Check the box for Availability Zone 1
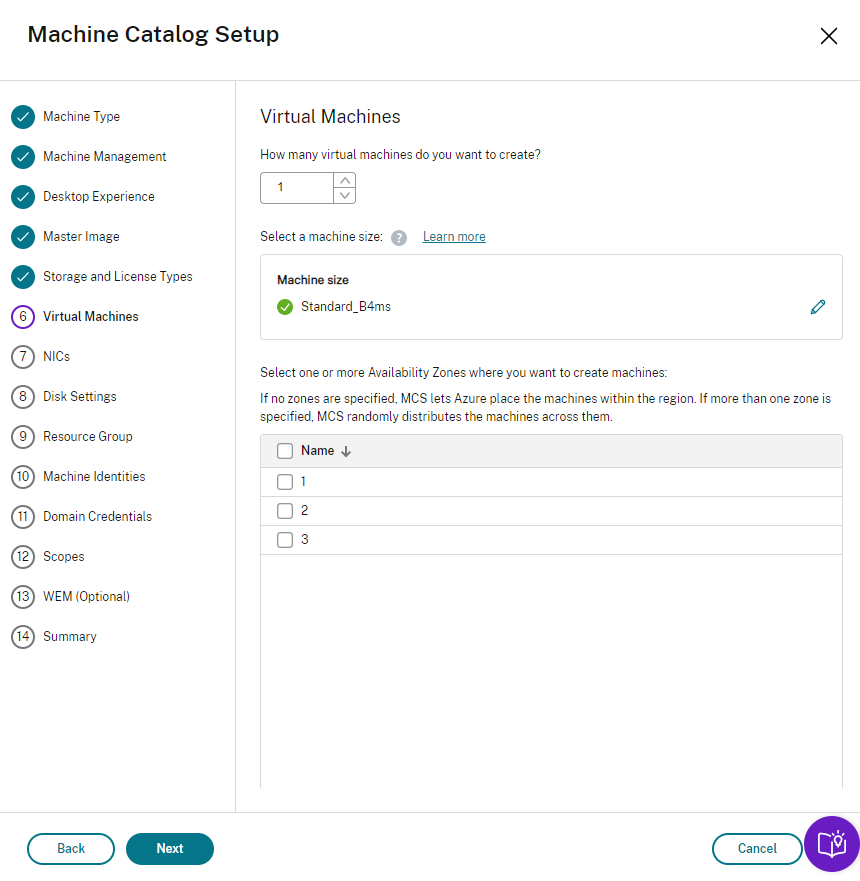 tap(285, 482)
